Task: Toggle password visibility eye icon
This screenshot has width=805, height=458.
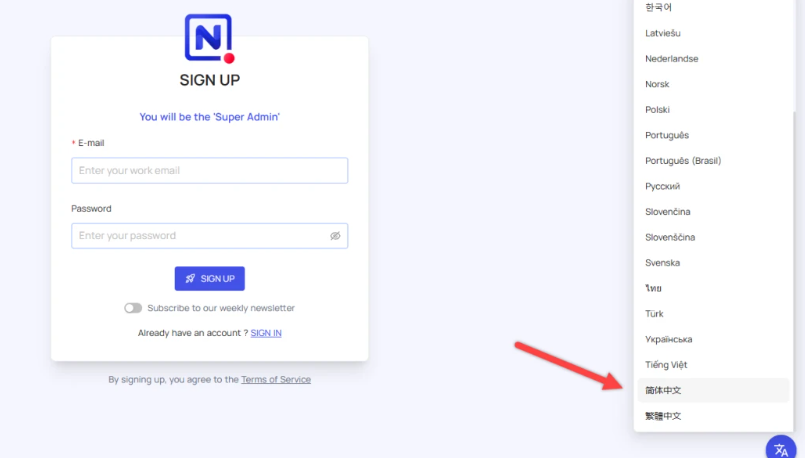Action: (x=335, y=236)
